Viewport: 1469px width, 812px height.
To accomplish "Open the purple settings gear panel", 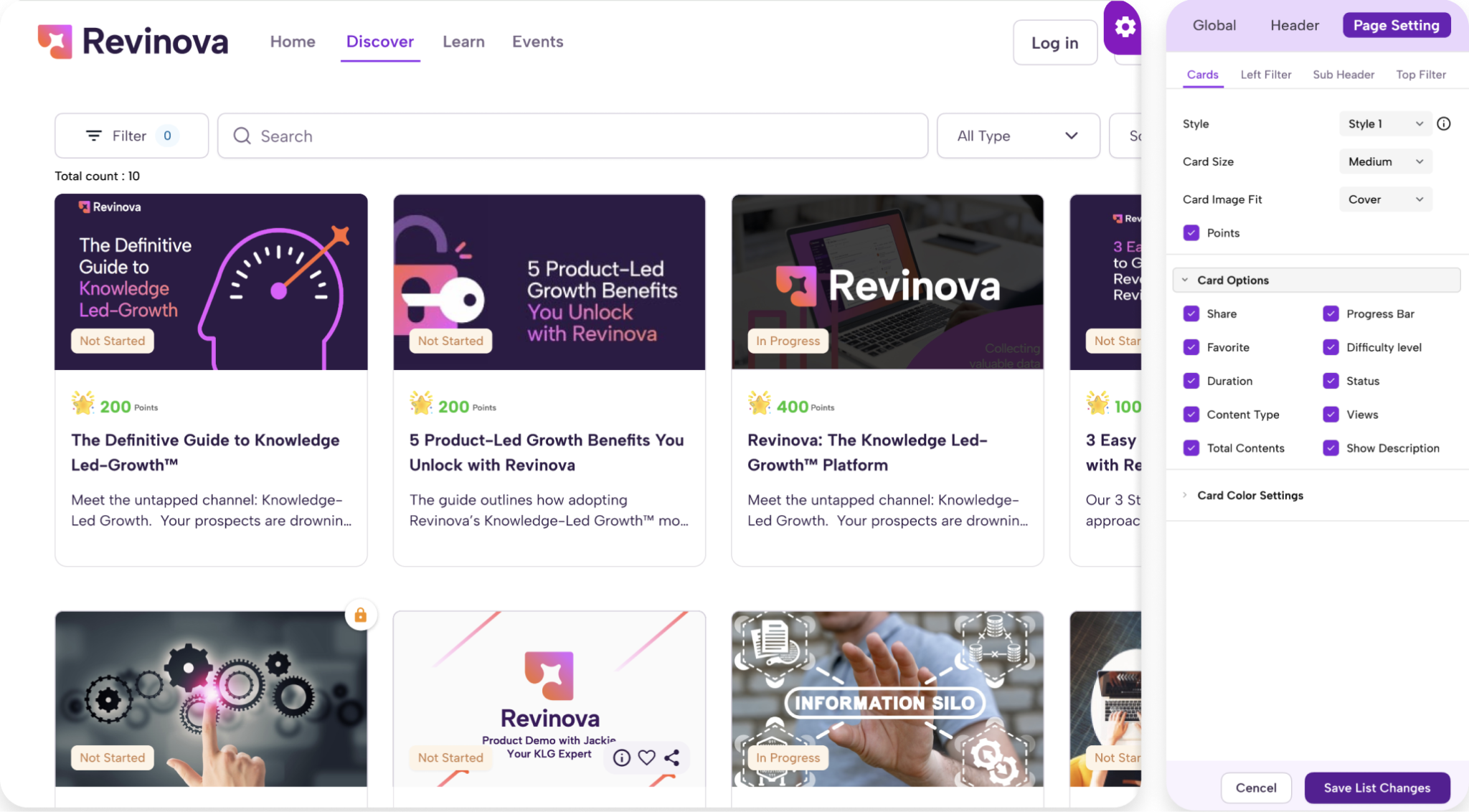I will point(1124,27).
